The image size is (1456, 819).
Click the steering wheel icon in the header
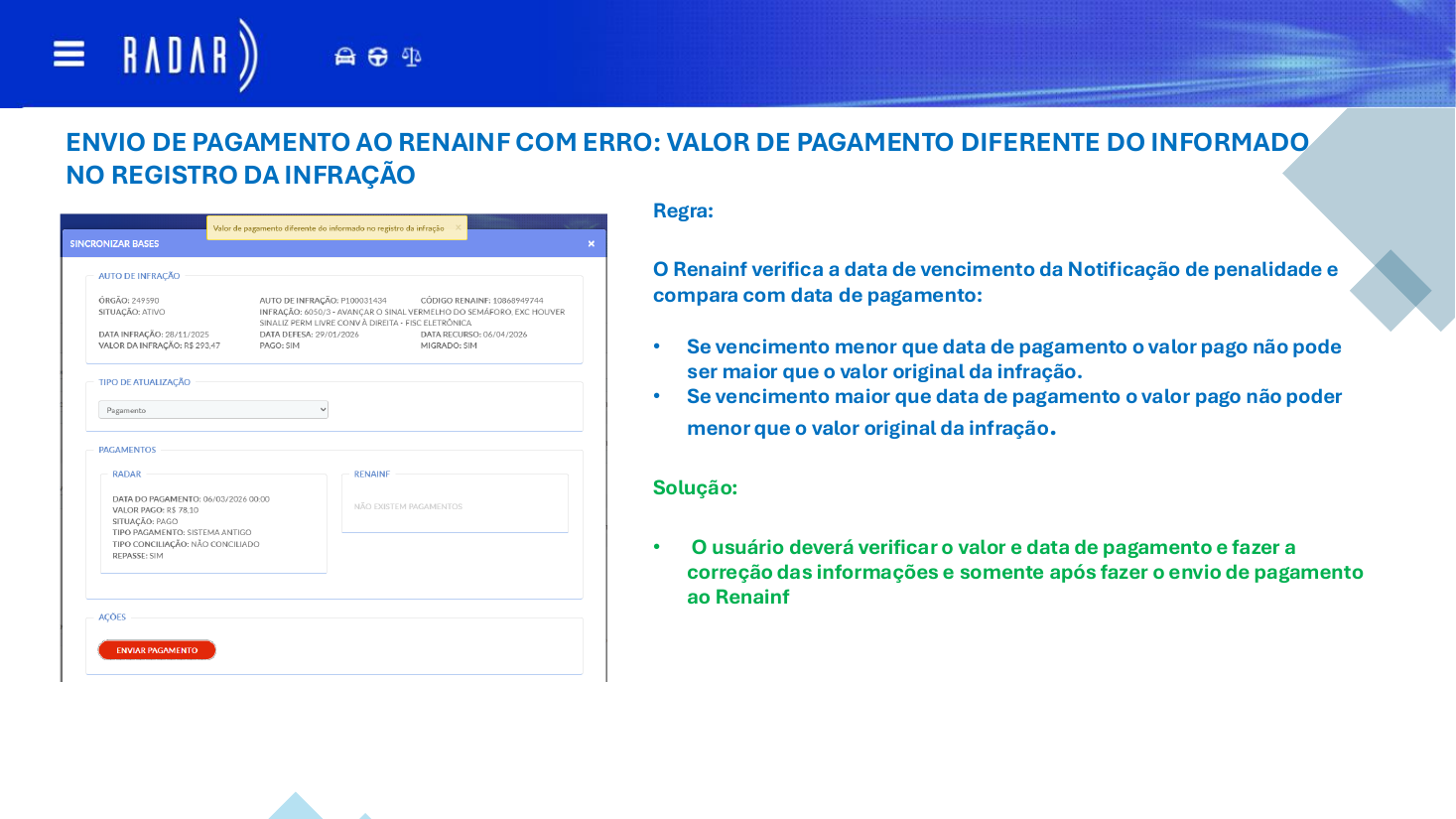click(378, 57)
